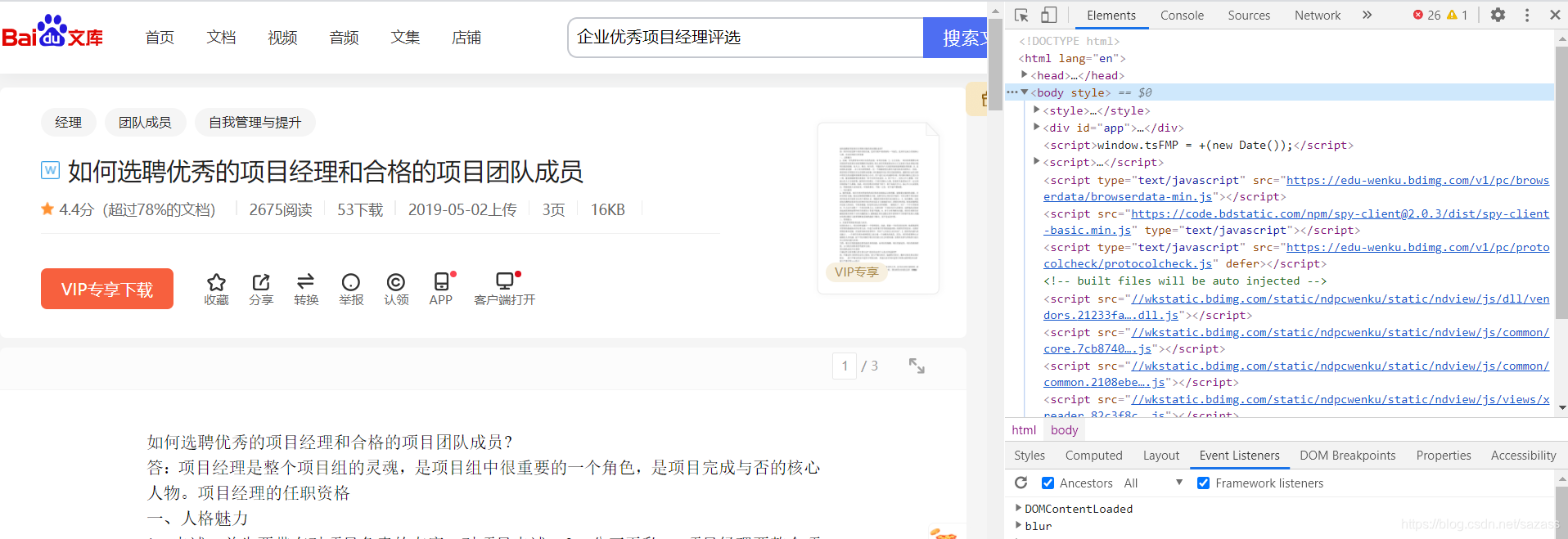
Task: Open the Accessibility pane tab
Action: [1523, 456]
